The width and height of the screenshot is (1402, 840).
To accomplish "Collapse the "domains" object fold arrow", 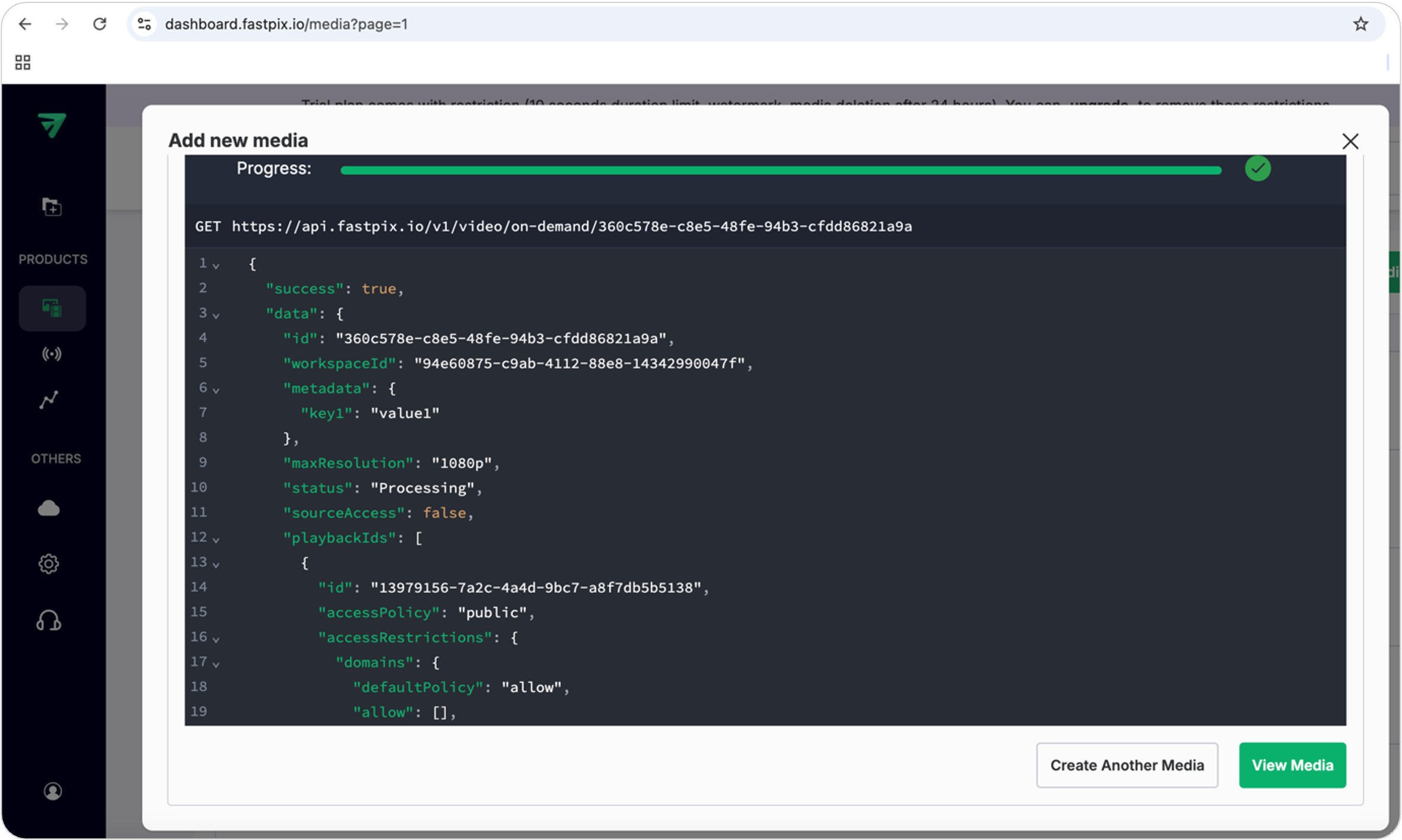I will (216, 665).
